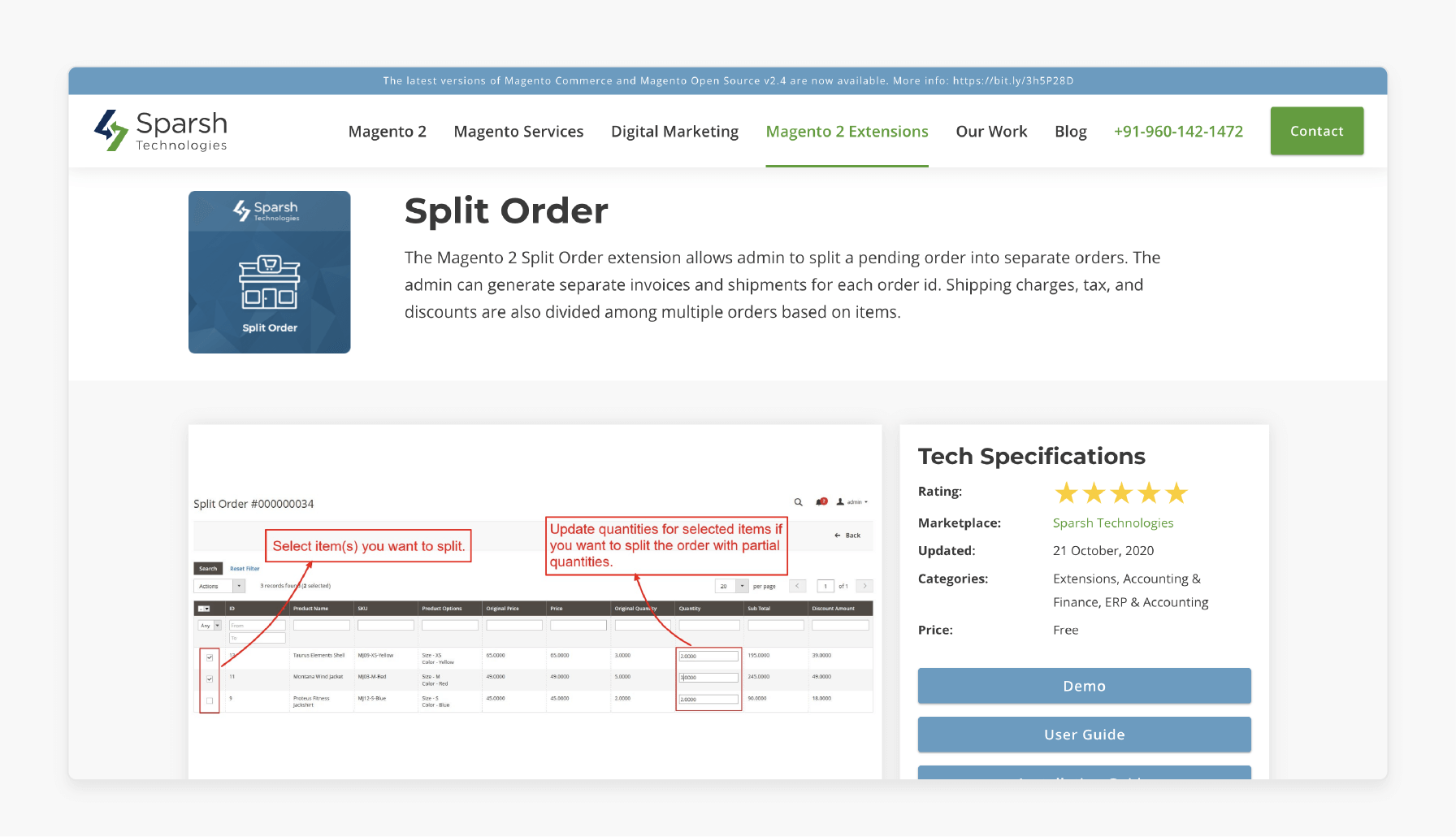
Task: Open the Blog page
Action: [x=1071, y=132]
